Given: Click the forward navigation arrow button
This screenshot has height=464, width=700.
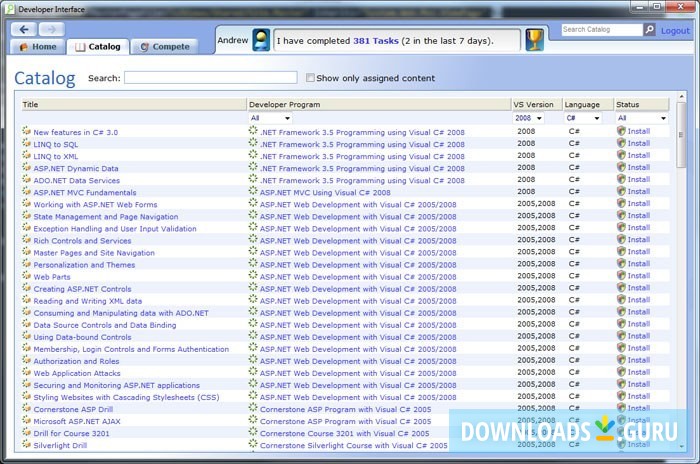Looking at the screenshot, I should 52,29.
